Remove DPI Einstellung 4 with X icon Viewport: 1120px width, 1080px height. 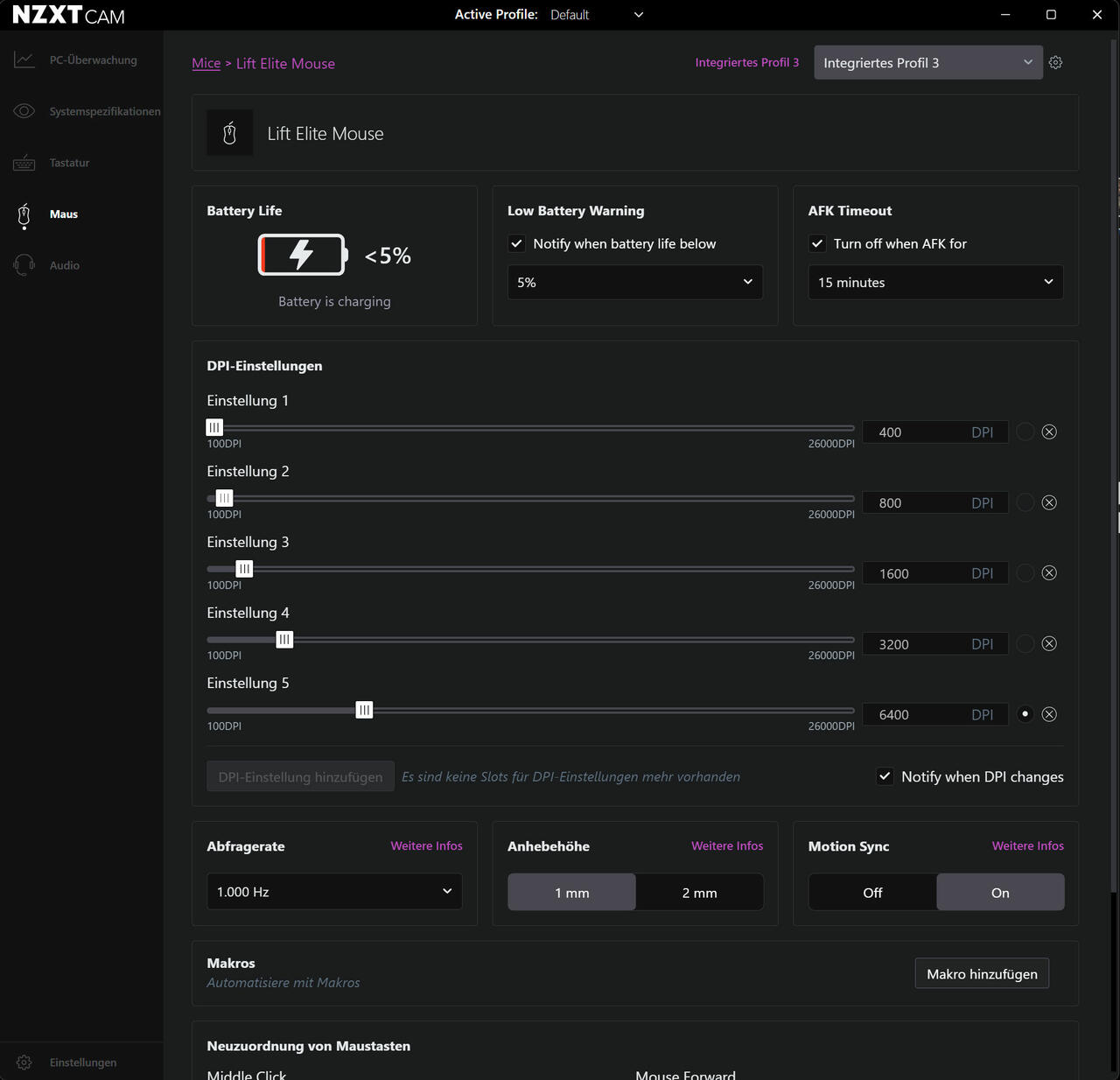pos(1049,644)
